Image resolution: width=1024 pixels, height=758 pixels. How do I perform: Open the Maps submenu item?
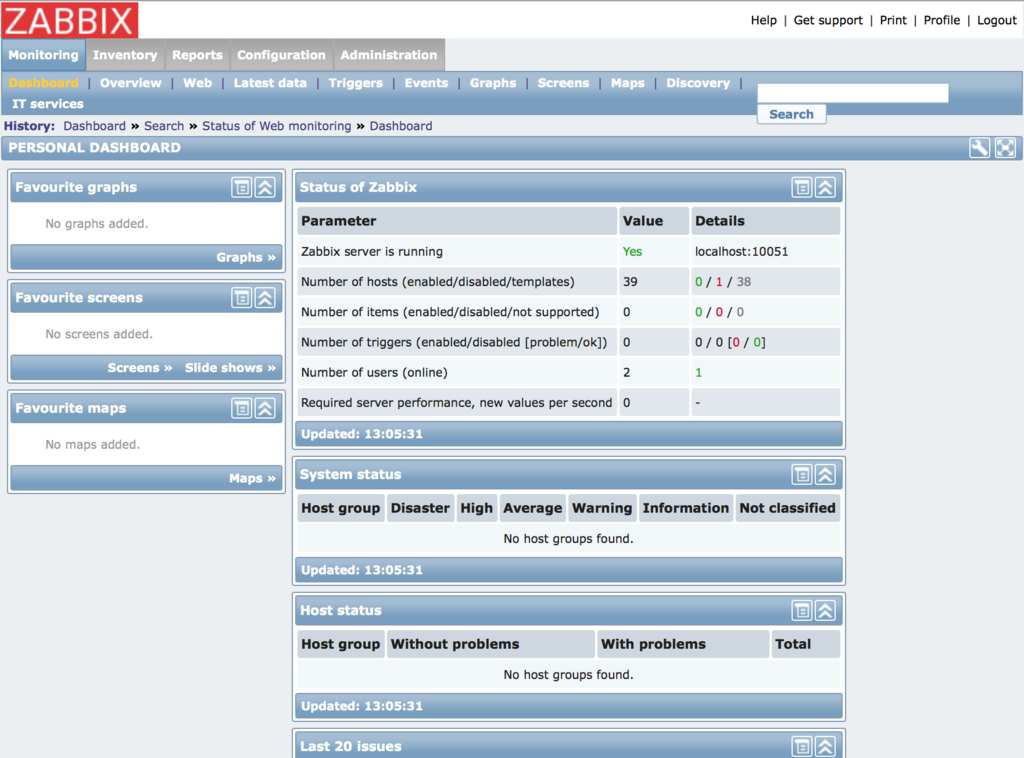(628, 83)
